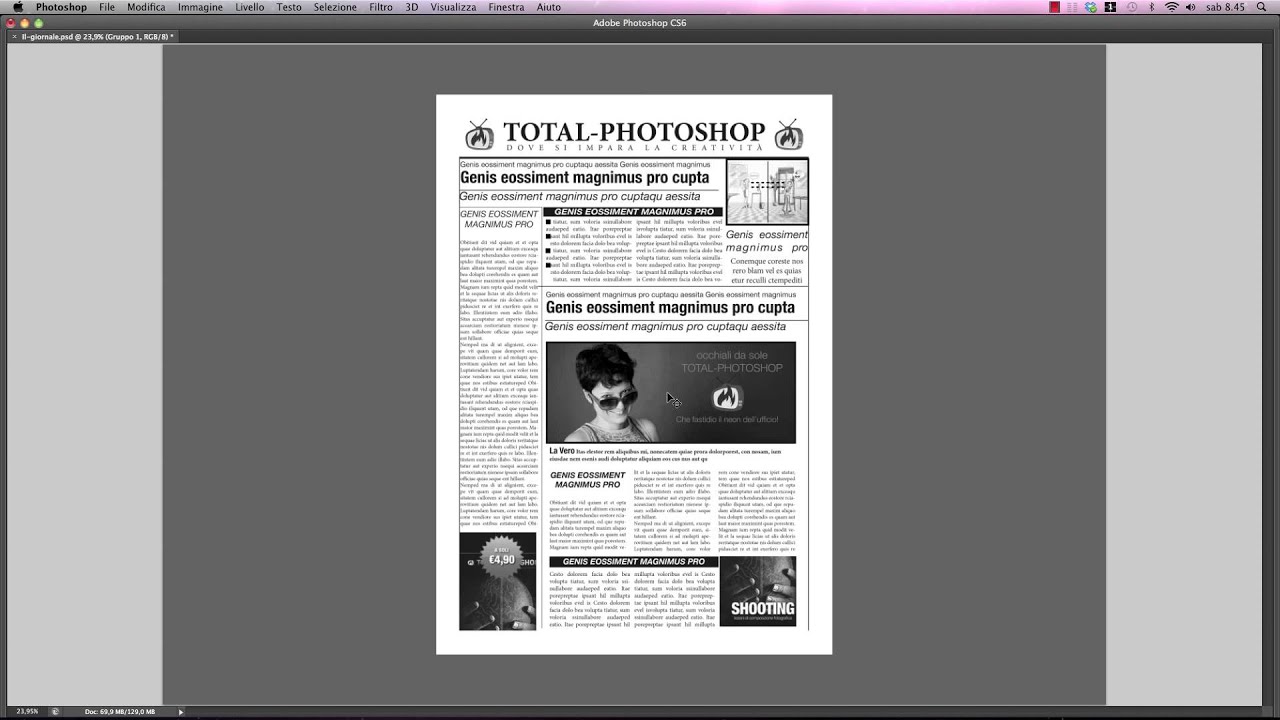Click the office sketch image at top right
This screenshot has height=720, width=1280.
click(767, 192)
